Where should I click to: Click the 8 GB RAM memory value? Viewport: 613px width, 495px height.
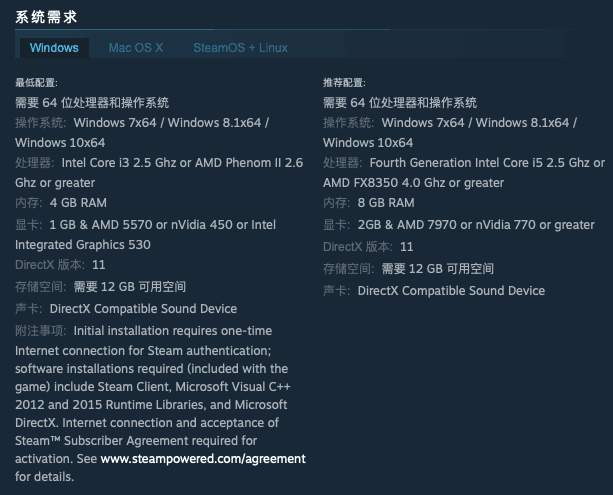click(386, 203)
